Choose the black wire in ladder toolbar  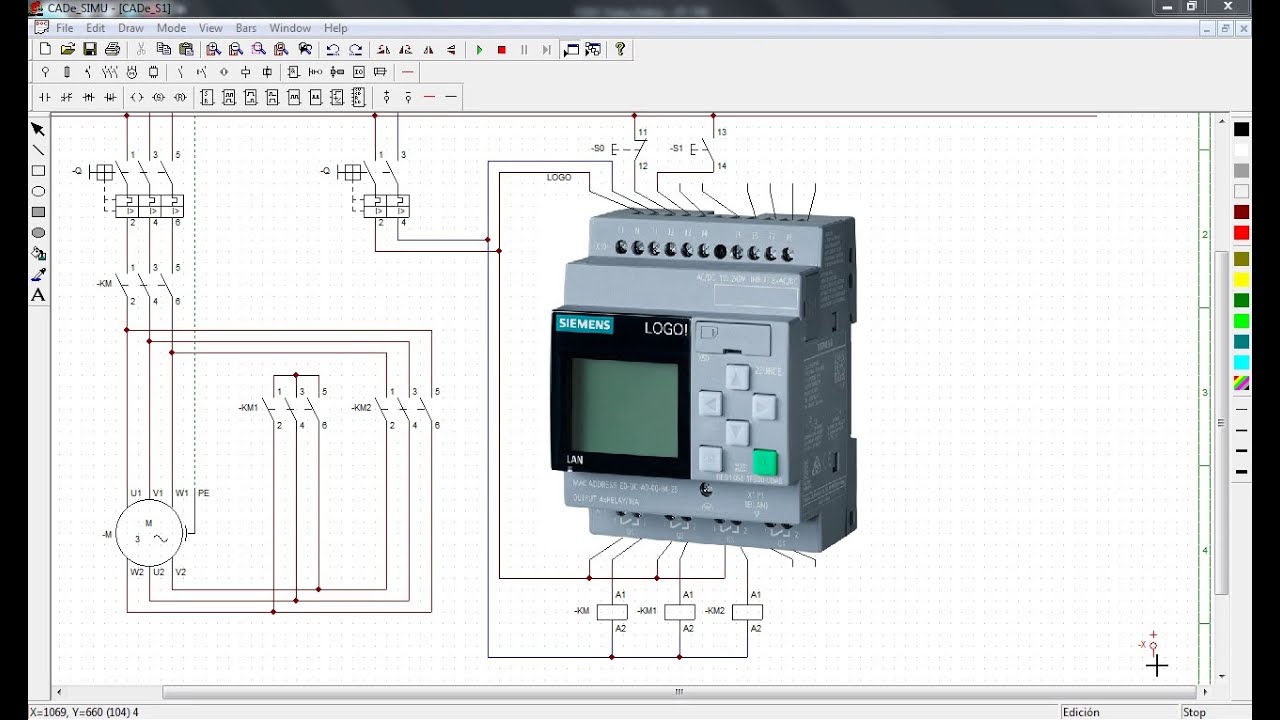coord(452,97)
